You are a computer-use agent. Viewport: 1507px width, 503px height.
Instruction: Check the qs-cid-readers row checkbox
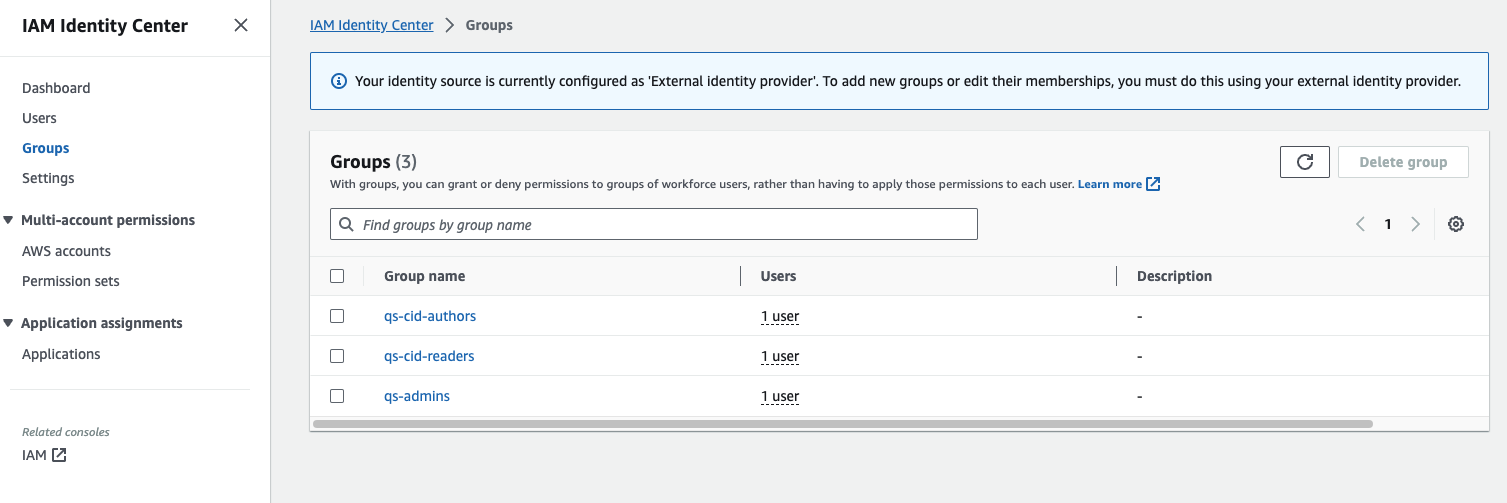coord(337,356)
